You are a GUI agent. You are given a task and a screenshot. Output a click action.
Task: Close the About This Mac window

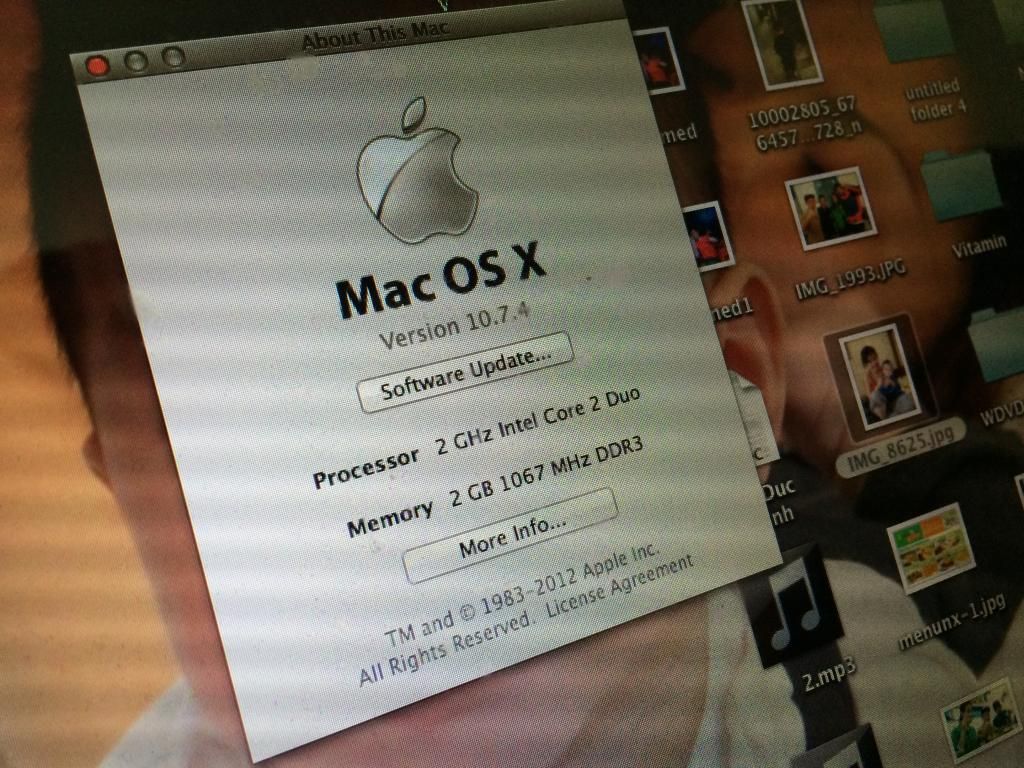pos(97,66)
